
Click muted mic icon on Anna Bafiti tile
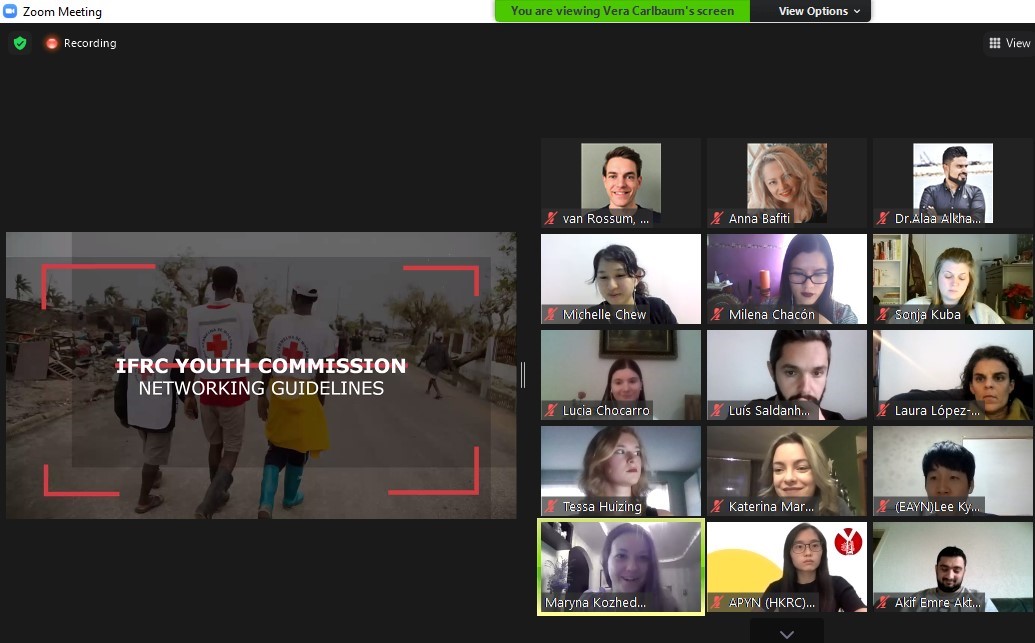coord(718,219)
